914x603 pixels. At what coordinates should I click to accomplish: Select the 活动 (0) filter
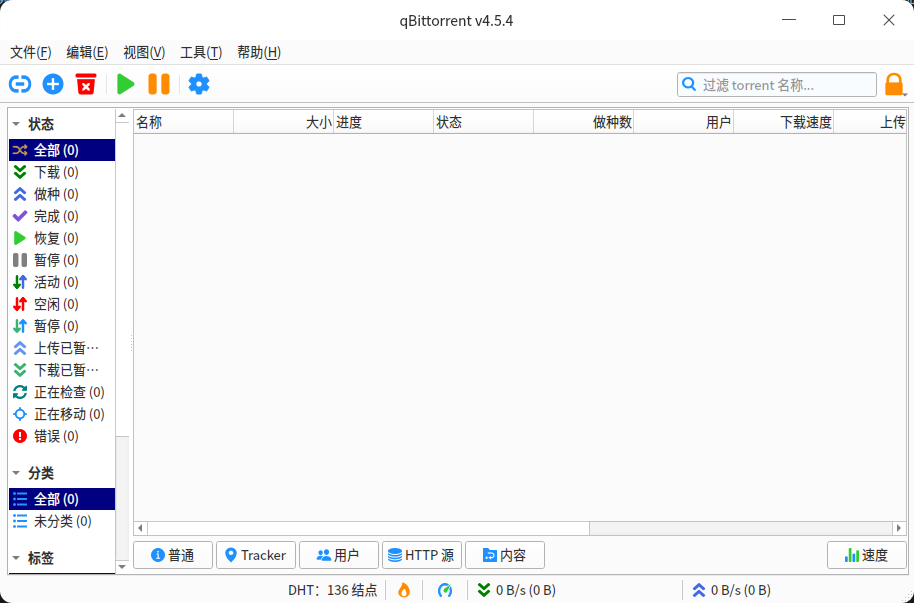[62, 282]
